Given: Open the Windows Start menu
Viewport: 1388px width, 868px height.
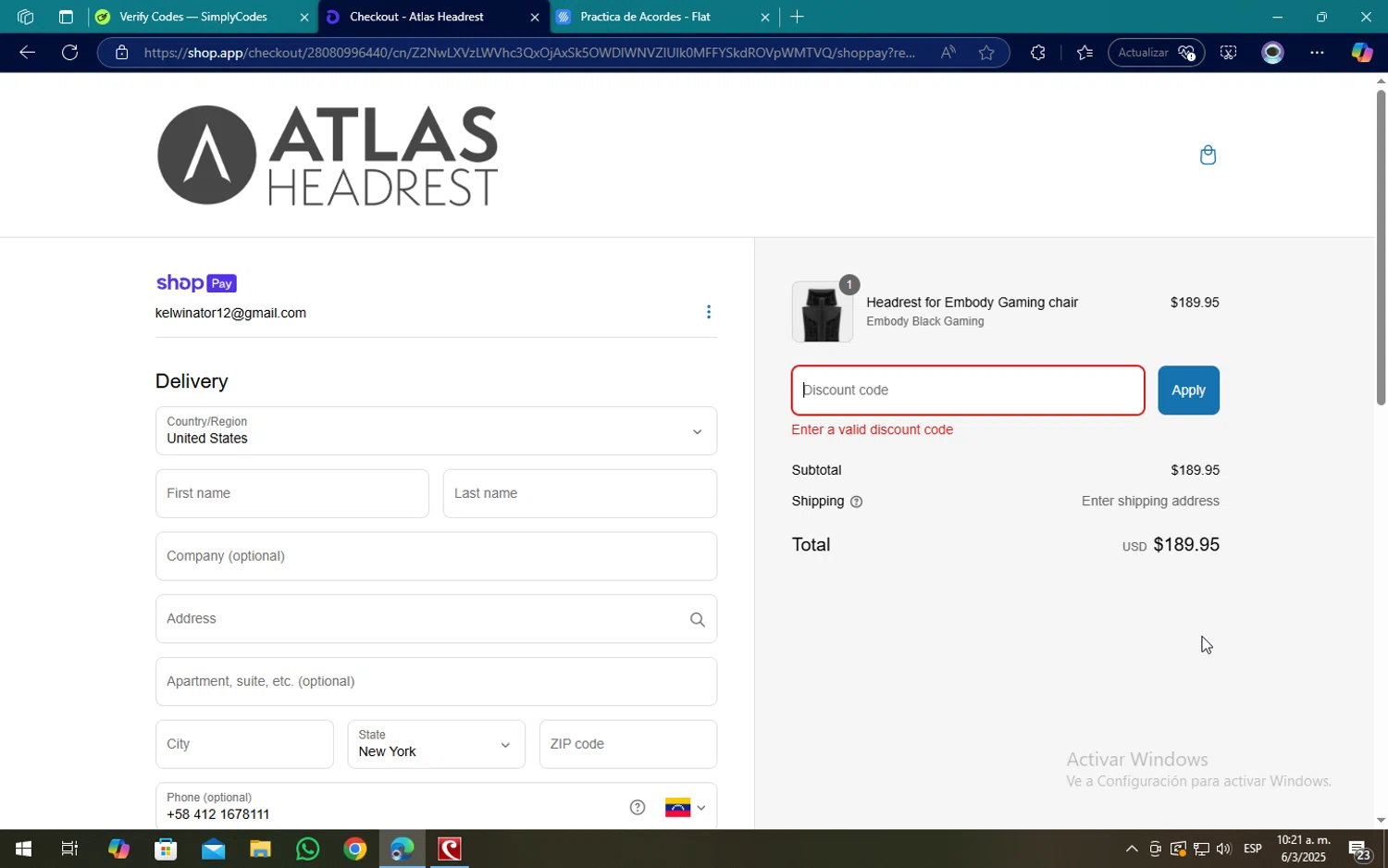Looking at the screenshot, I should pyautogui.click(x=22, y=849).
